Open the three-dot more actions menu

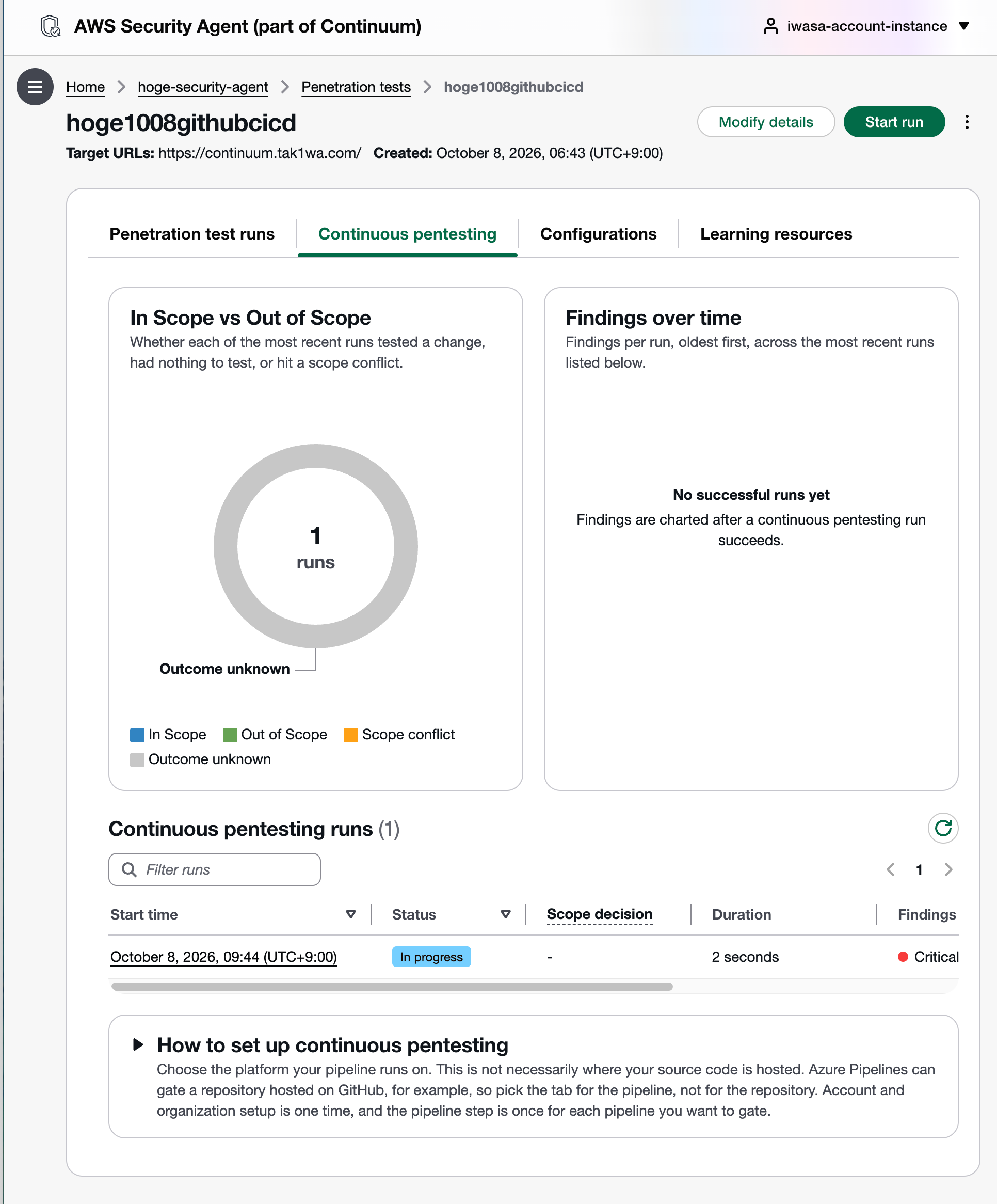[967, 122]
